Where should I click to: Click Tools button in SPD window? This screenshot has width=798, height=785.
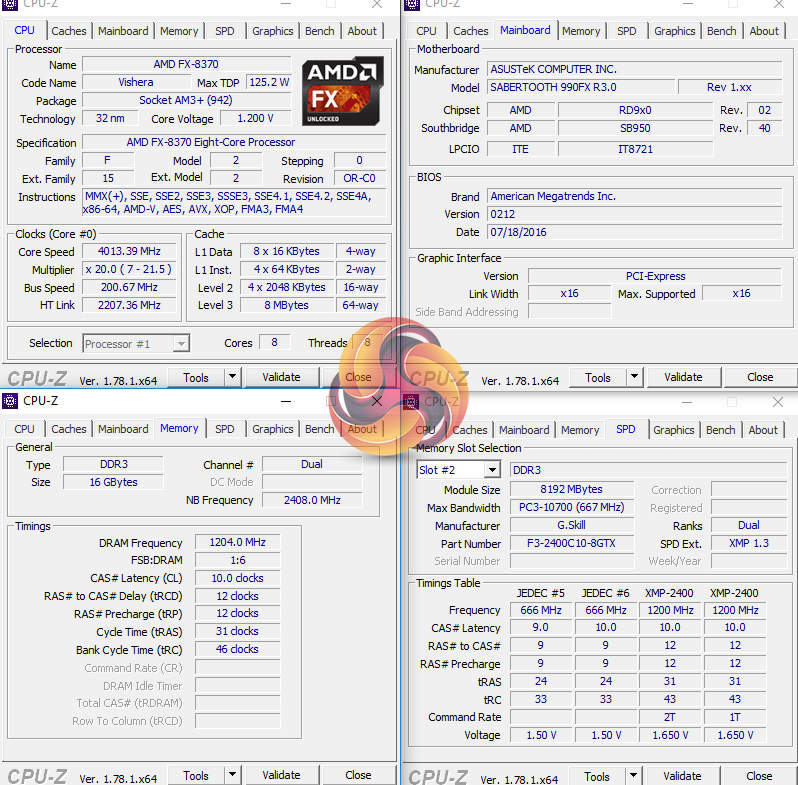click(597, 777)
